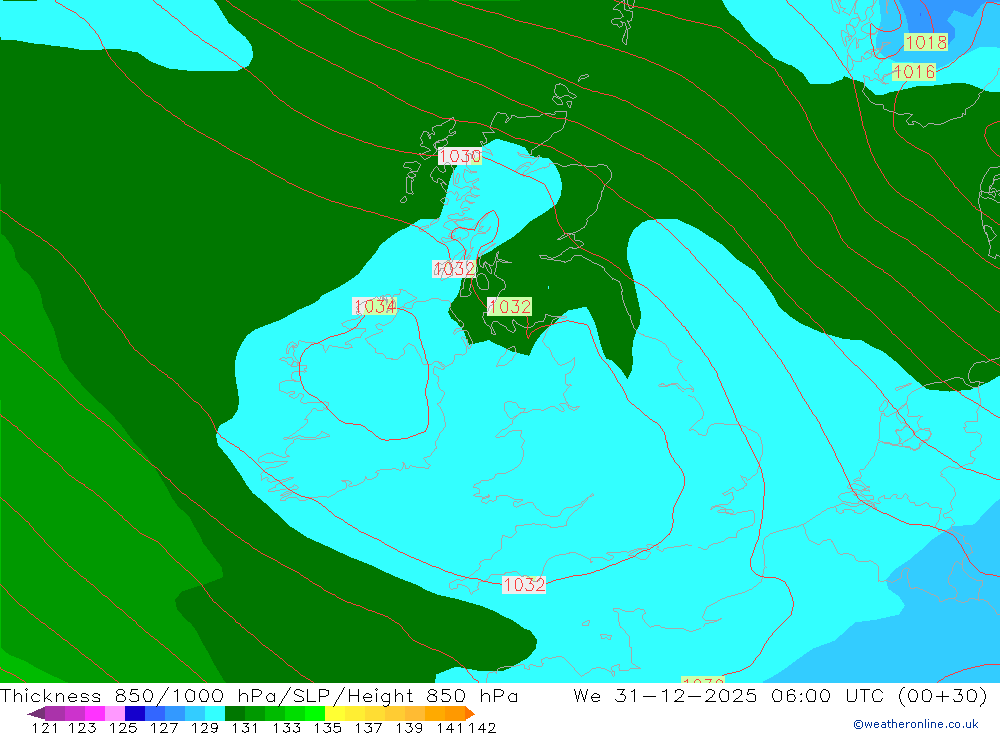Click the legend value 121
This screenshot has width=1000, height=733.
(x=45, y=727)
